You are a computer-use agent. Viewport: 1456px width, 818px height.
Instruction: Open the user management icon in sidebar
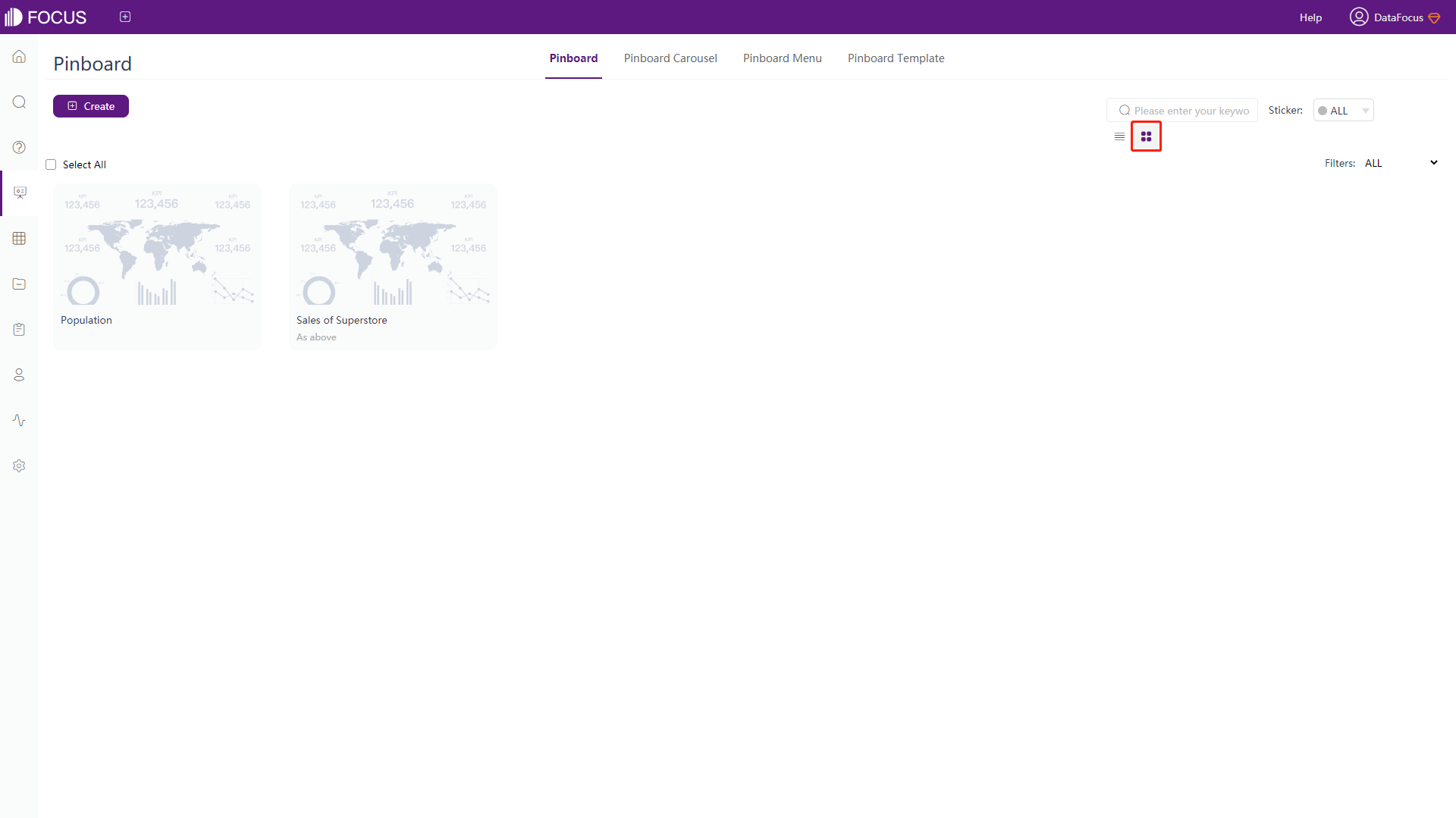point(19,375)
